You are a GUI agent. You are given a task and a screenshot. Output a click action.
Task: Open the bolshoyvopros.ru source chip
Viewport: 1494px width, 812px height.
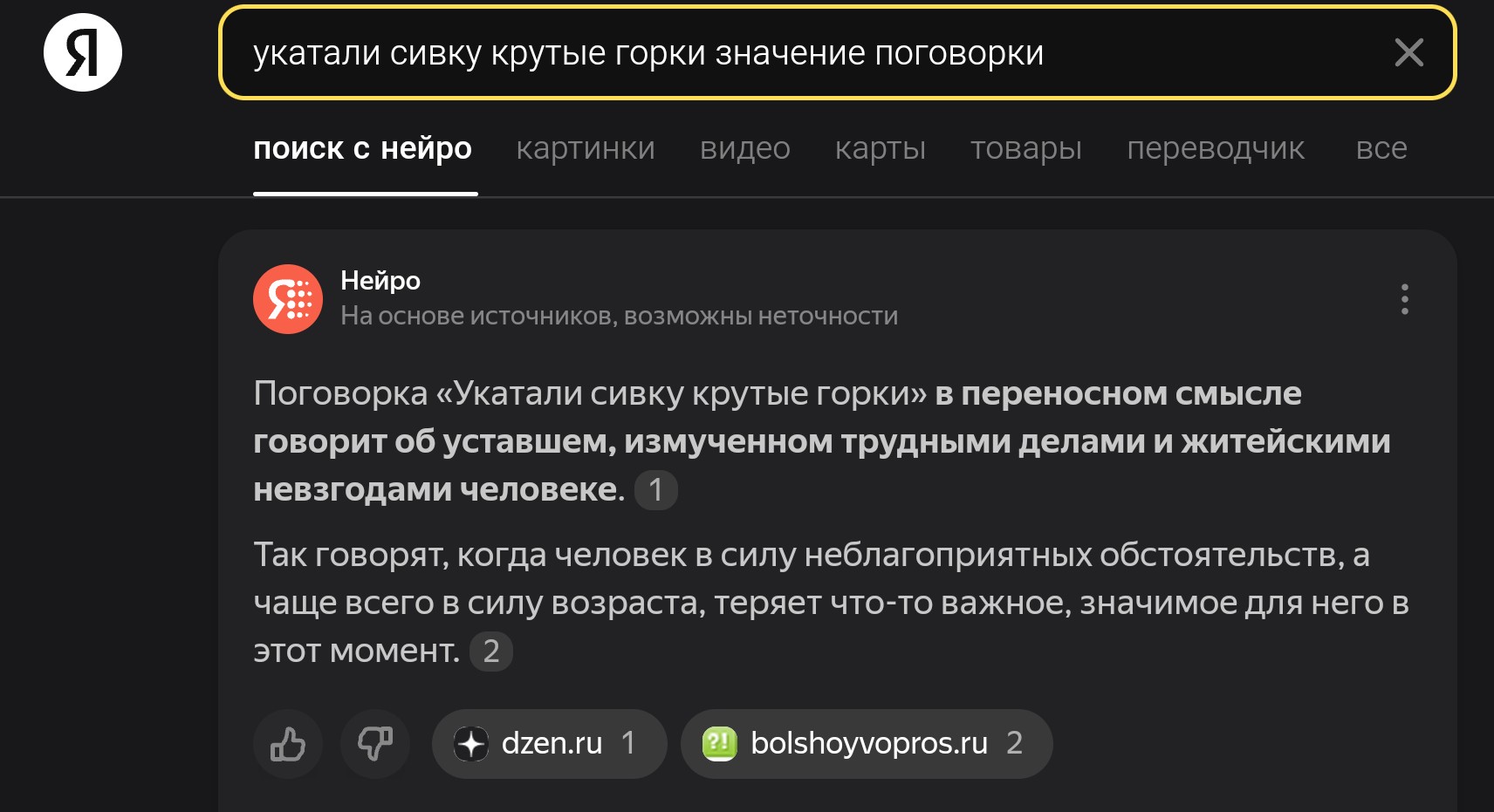pyautogui.click(x=867, y=744)
